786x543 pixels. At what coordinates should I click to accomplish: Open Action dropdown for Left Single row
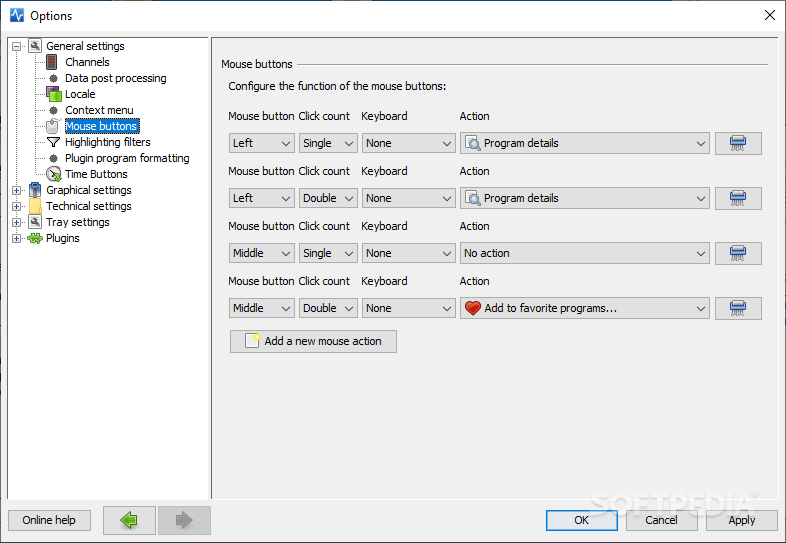[584, 143]
